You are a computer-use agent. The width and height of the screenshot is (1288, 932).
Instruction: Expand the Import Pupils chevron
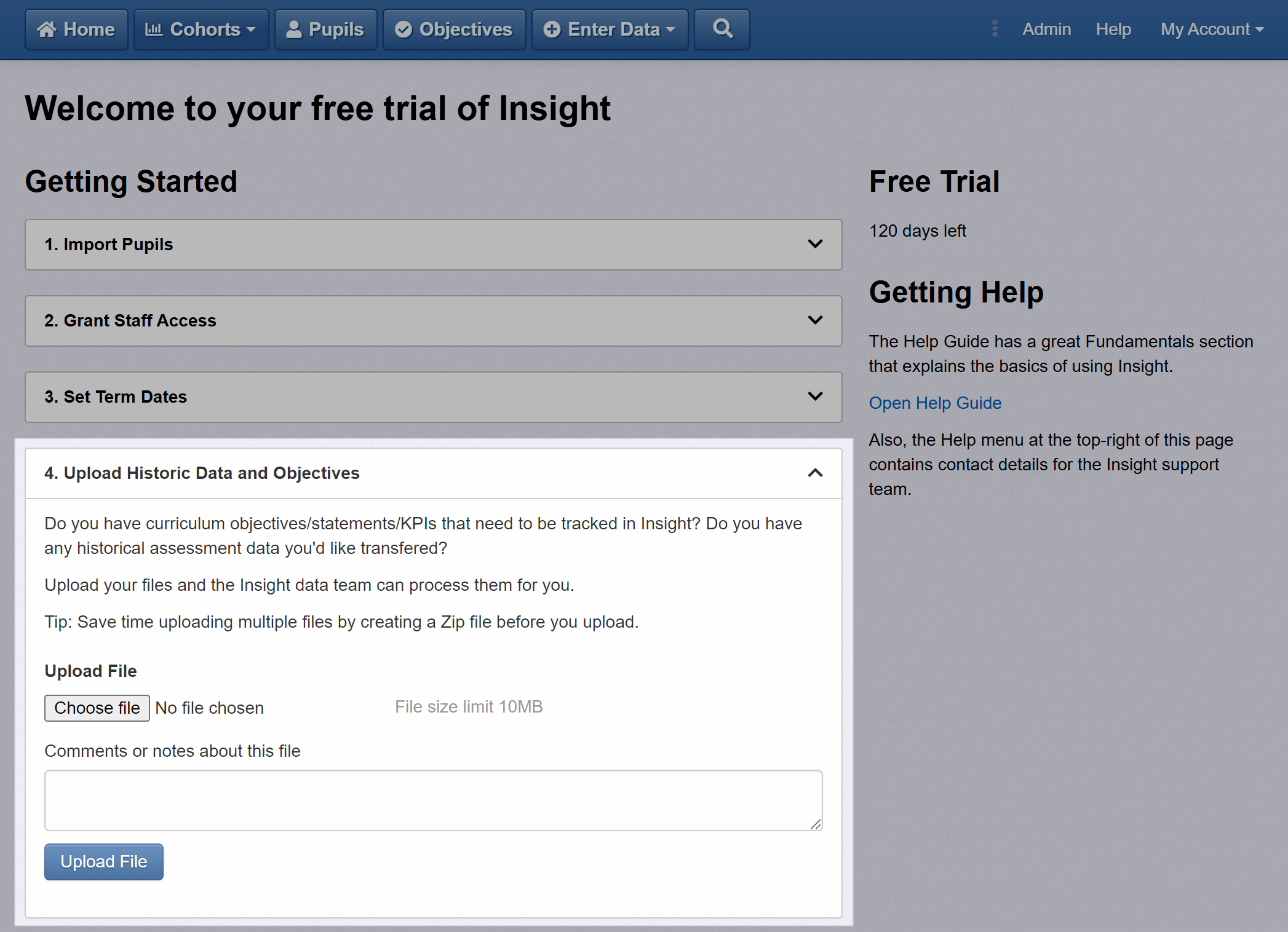815,244
